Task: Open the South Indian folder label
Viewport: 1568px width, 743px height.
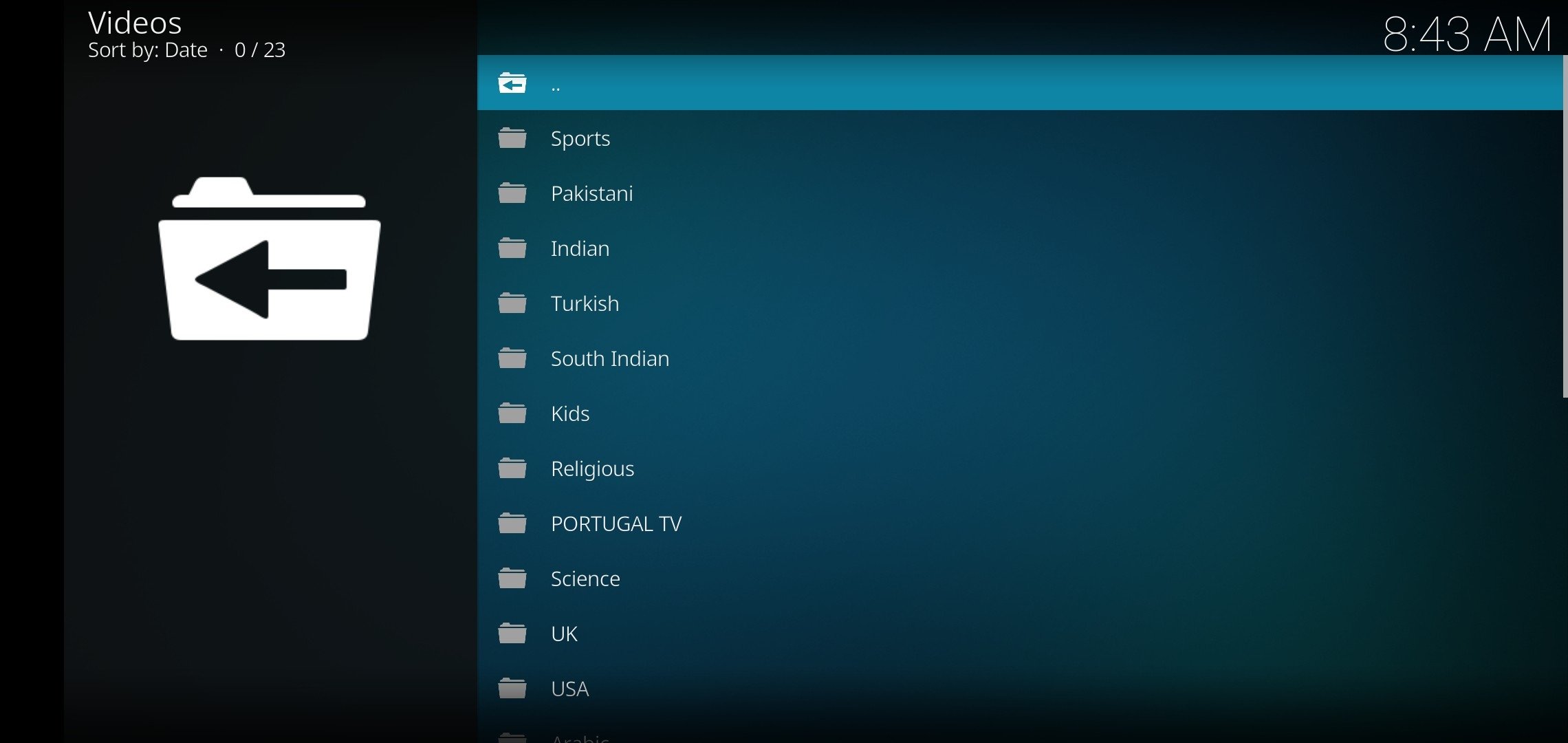Action: 610,358
